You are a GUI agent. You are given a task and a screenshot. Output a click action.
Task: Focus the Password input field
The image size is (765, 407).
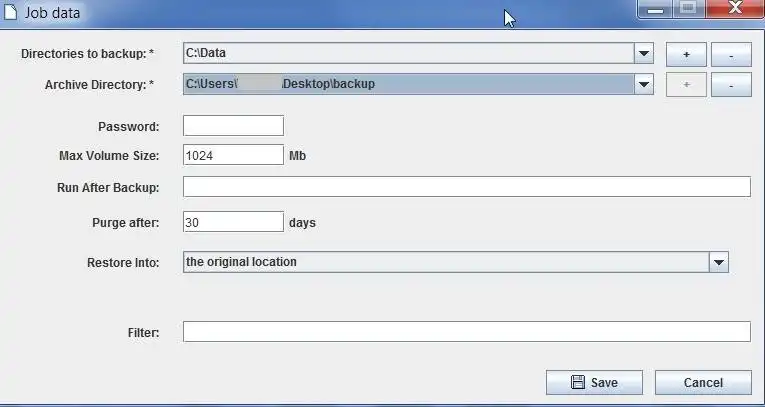click(x=233, y=126)
